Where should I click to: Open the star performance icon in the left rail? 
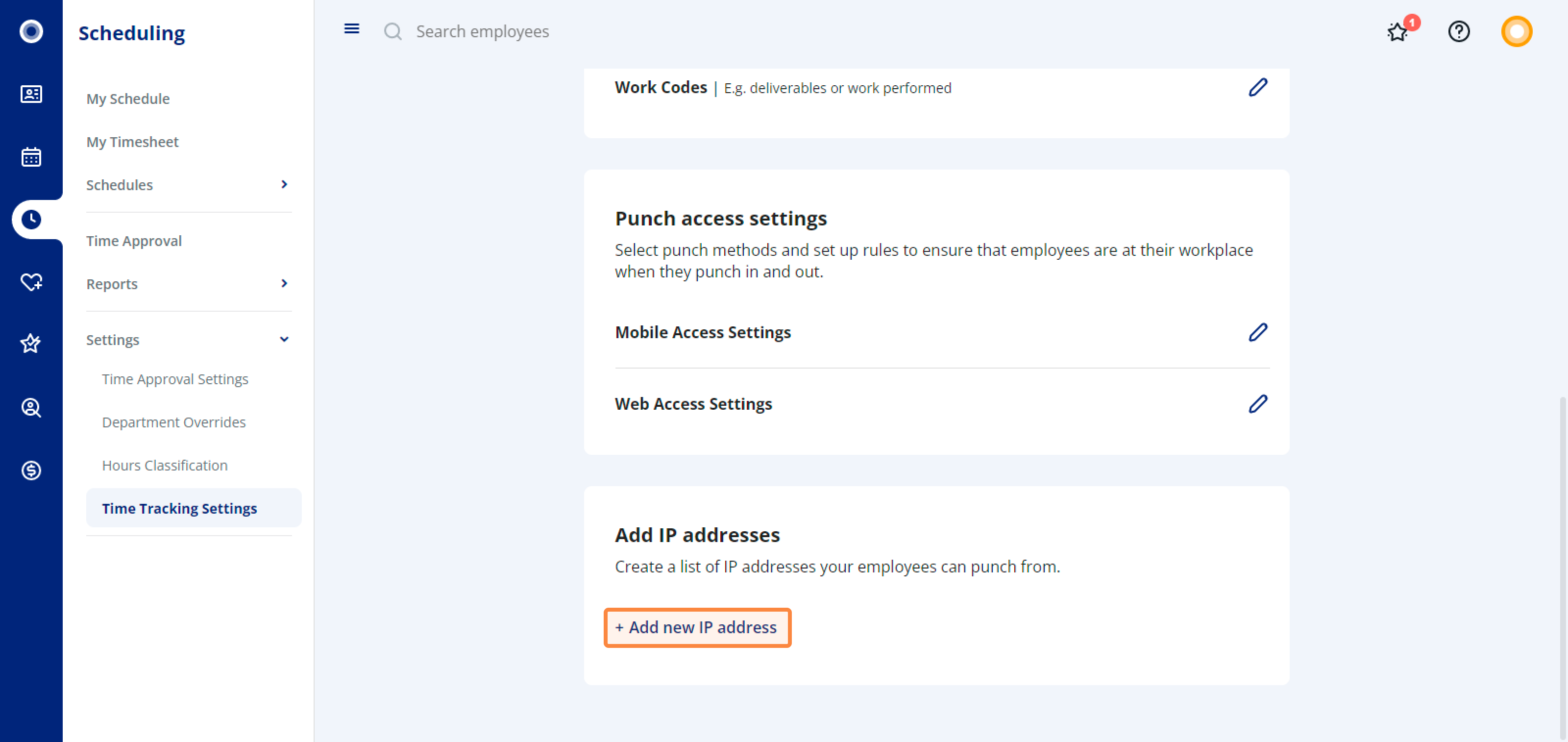click(x=31, y=344)
